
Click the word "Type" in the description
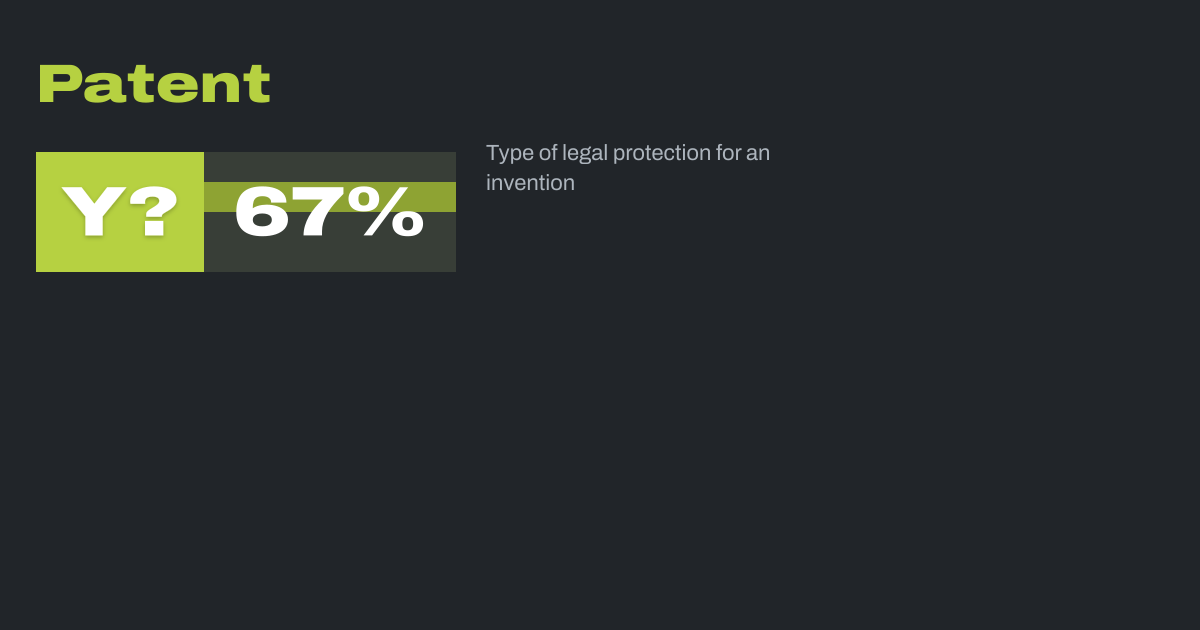click(507, 154)
